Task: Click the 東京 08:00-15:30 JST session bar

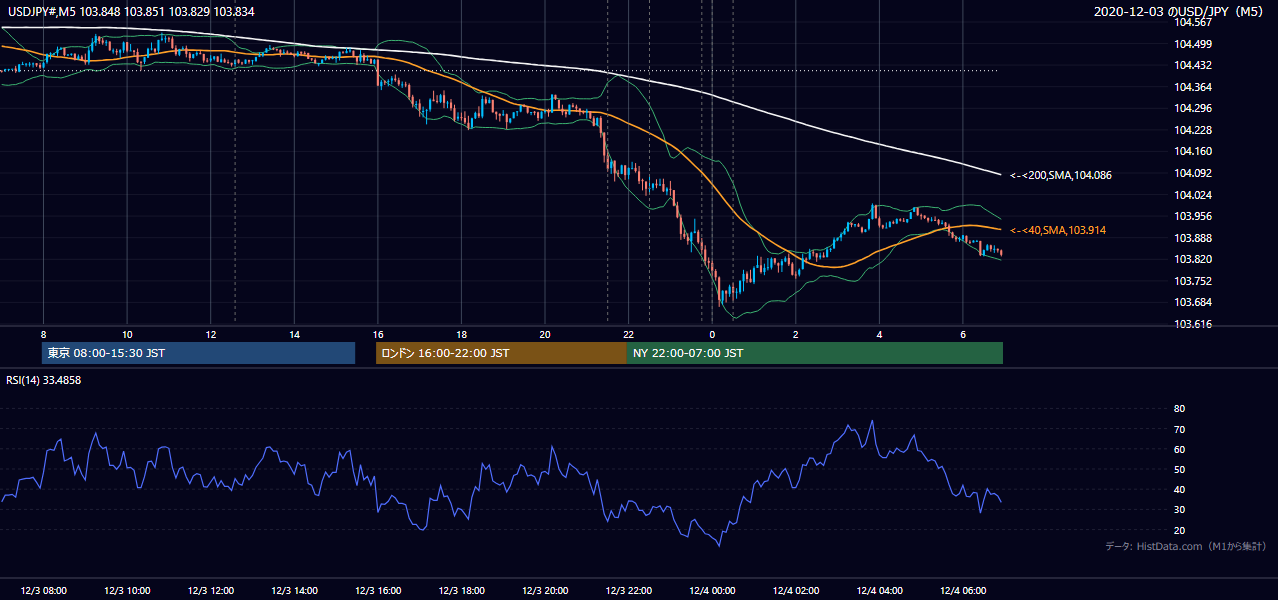Action: 199,353
